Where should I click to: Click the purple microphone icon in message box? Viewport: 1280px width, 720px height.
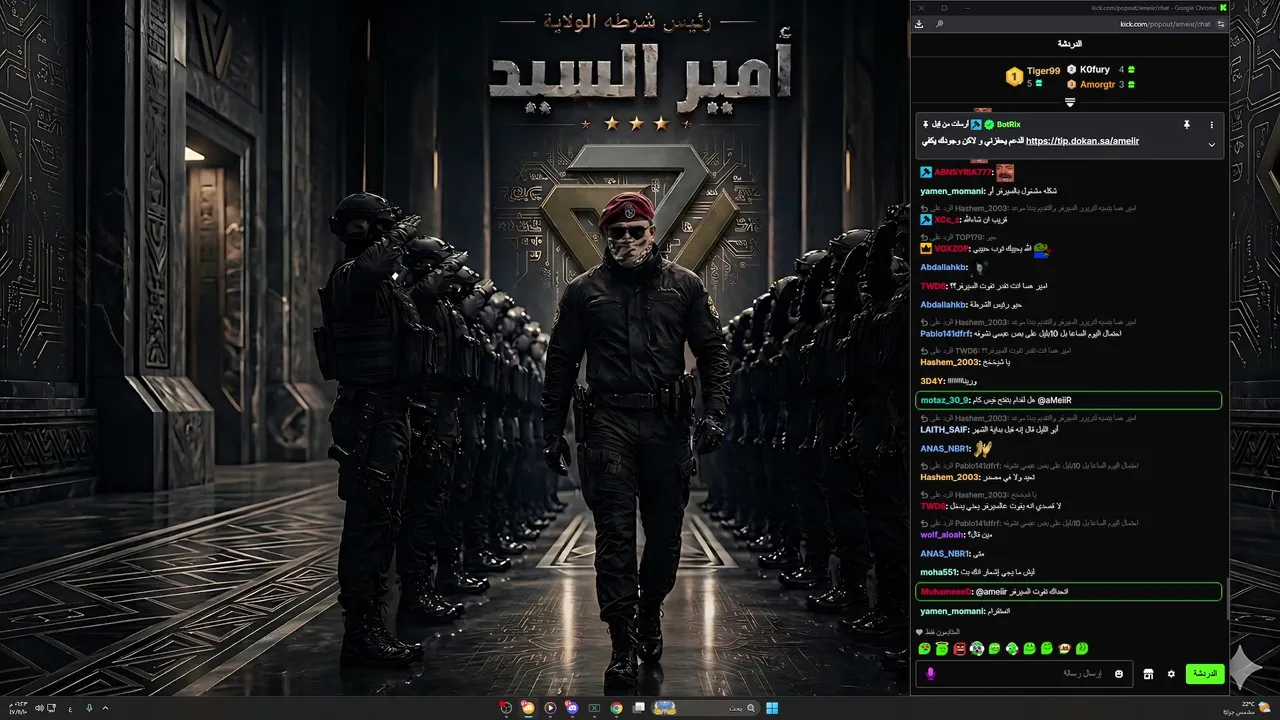(930, 674)
